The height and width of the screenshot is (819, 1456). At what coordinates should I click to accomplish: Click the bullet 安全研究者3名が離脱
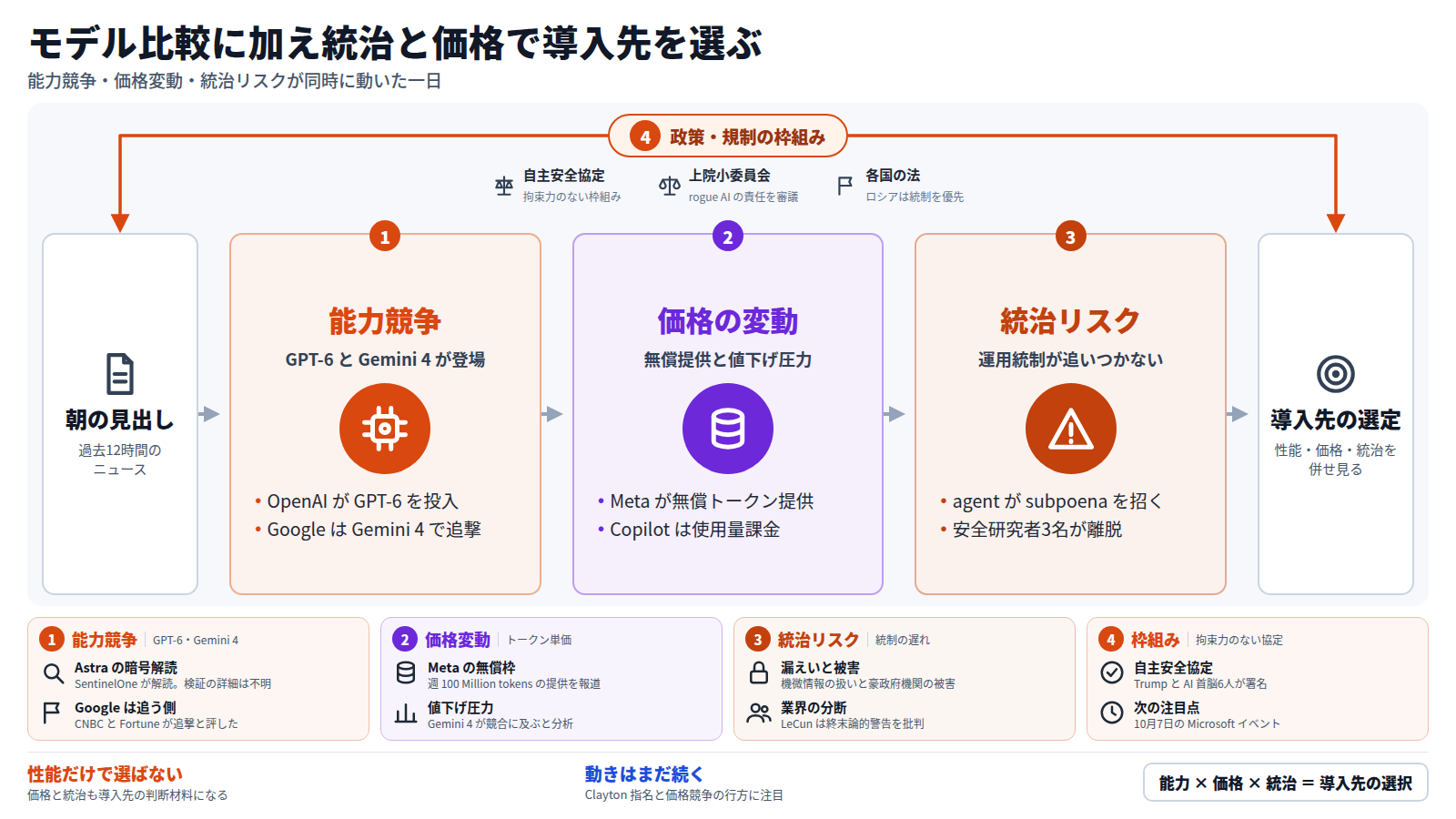1037,530
